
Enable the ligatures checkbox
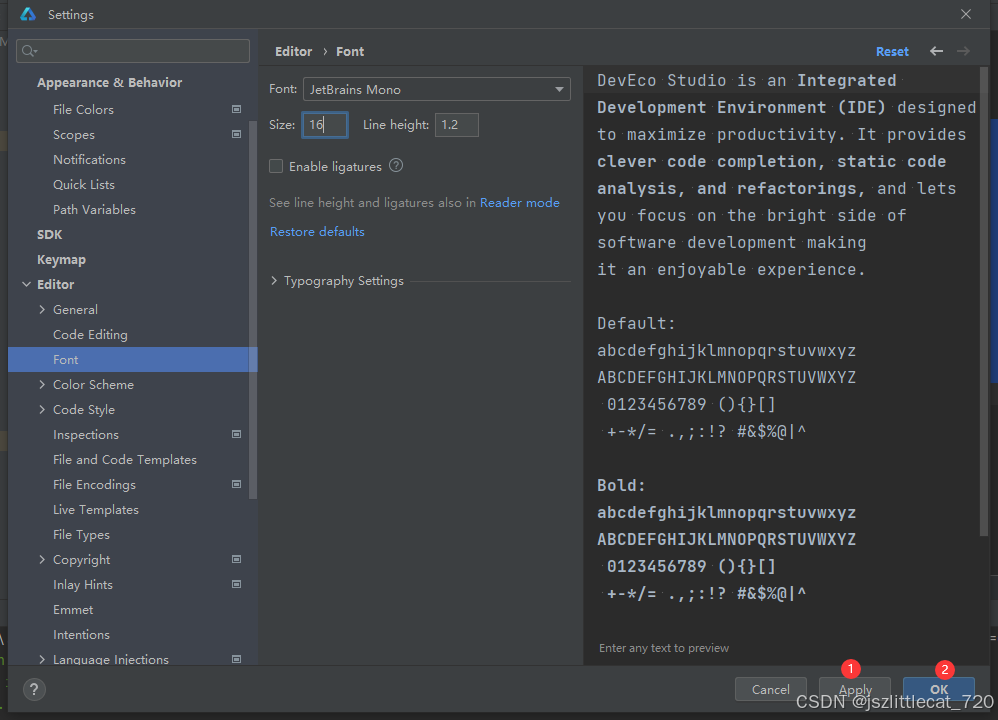[277, 167]
